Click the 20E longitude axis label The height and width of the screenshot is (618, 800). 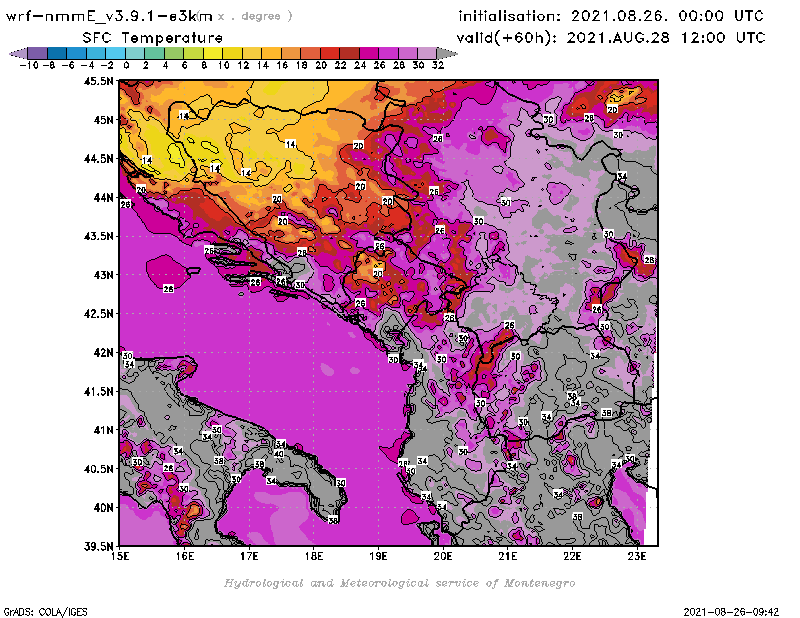click(443, 556)
